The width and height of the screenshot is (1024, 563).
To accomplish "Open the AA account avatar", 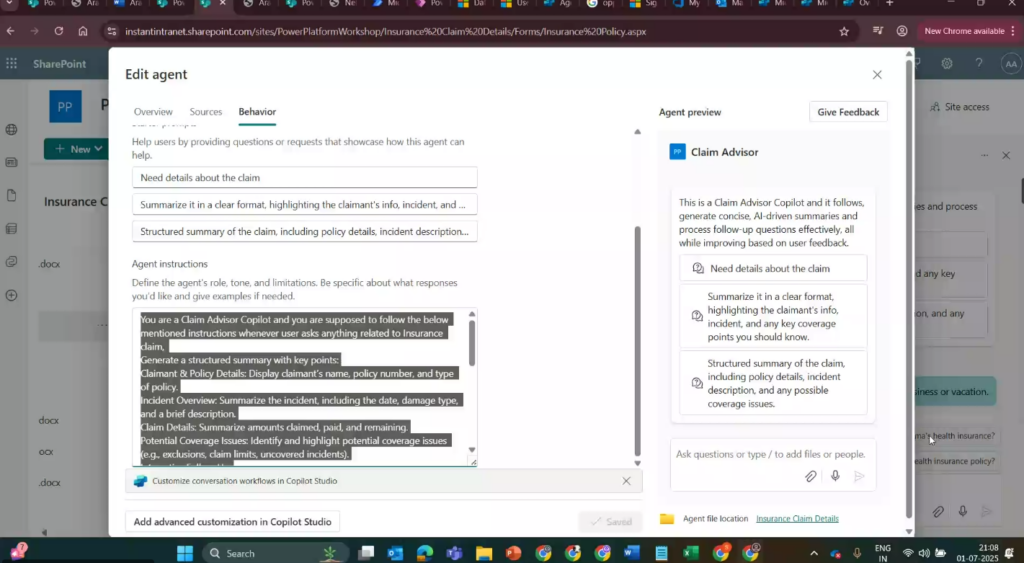I will point(1010,63).
